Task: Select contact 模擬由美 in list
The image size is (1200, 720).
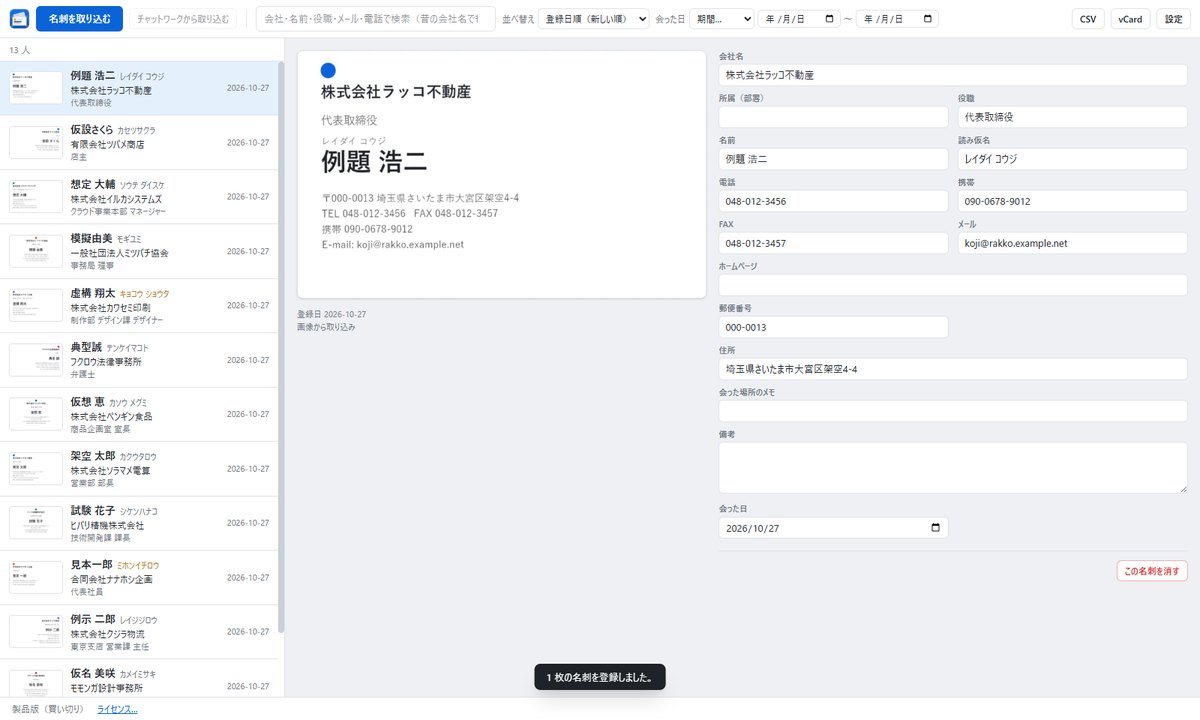Action: pyautogui.click(x=139, y=251)
